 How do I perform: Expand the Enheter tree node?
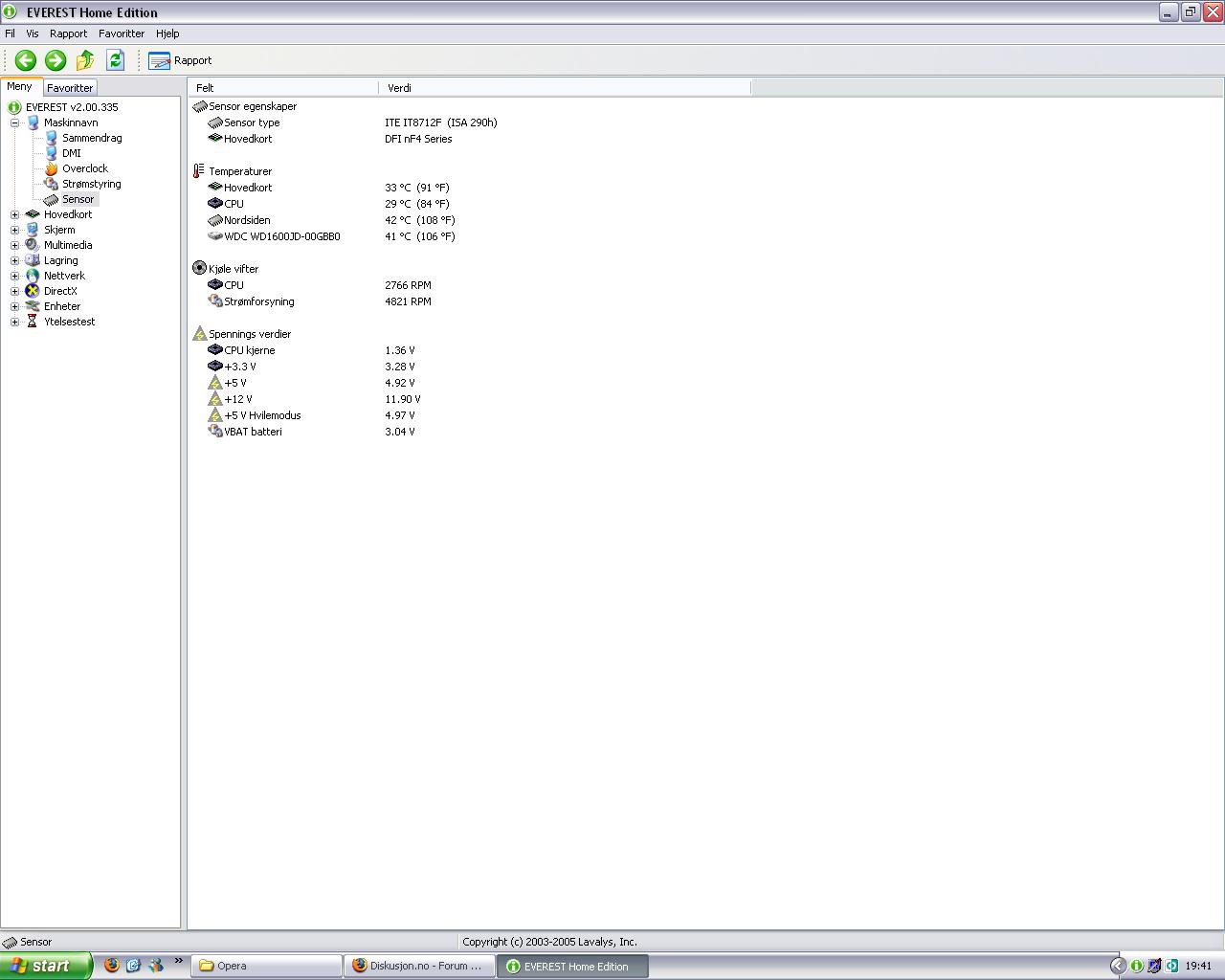15,306
